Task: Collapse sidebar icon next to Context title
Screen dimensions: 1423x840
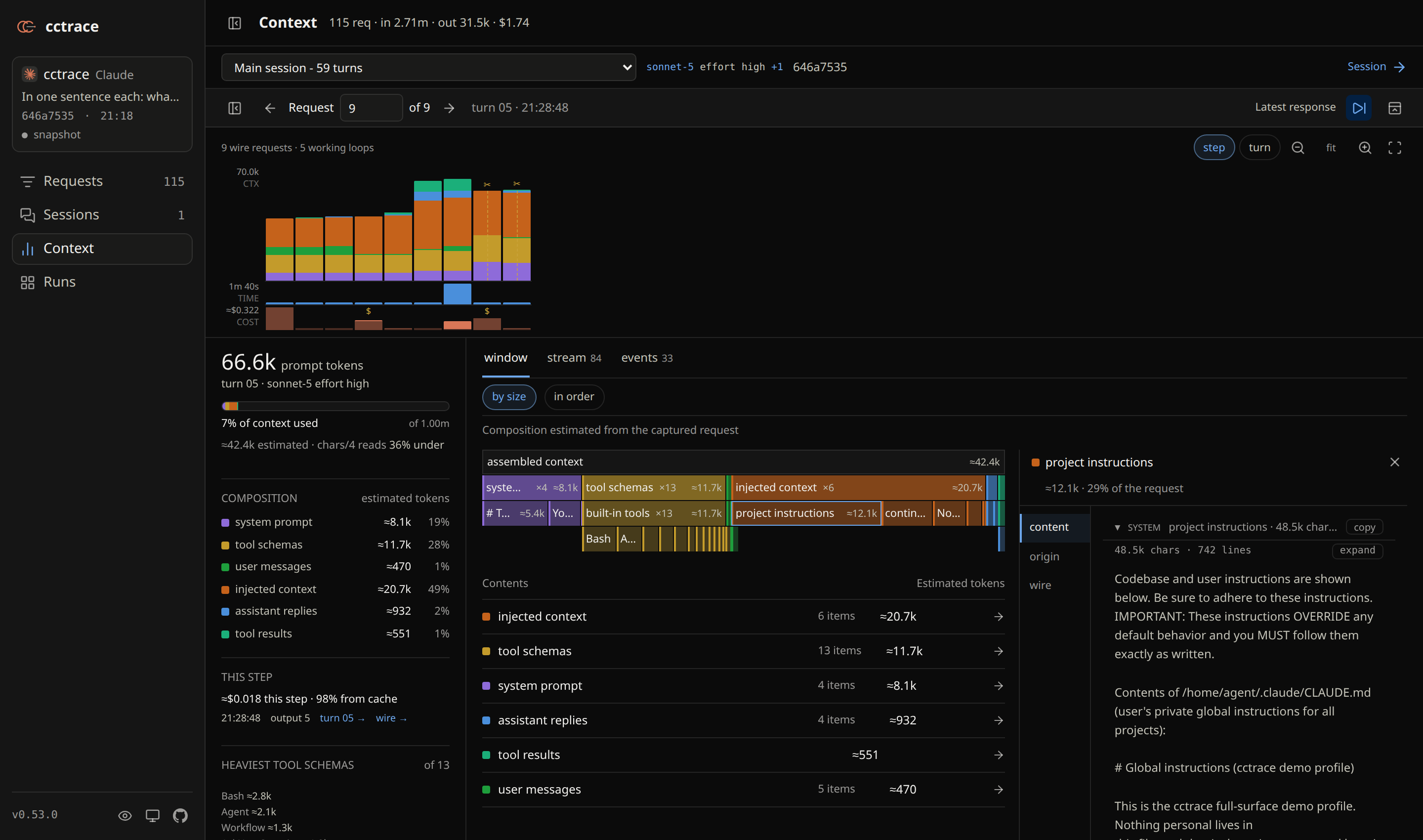Action: point(234,23)
